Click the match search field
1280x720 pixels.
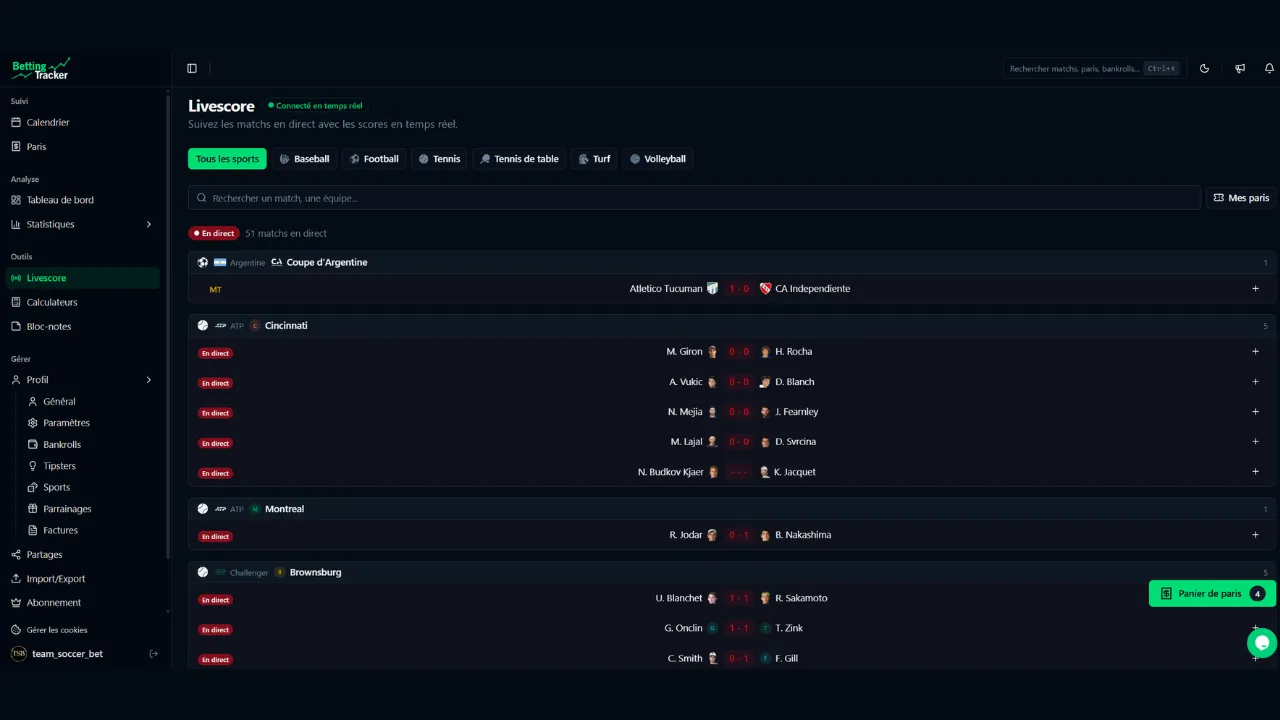click(694, 198)
